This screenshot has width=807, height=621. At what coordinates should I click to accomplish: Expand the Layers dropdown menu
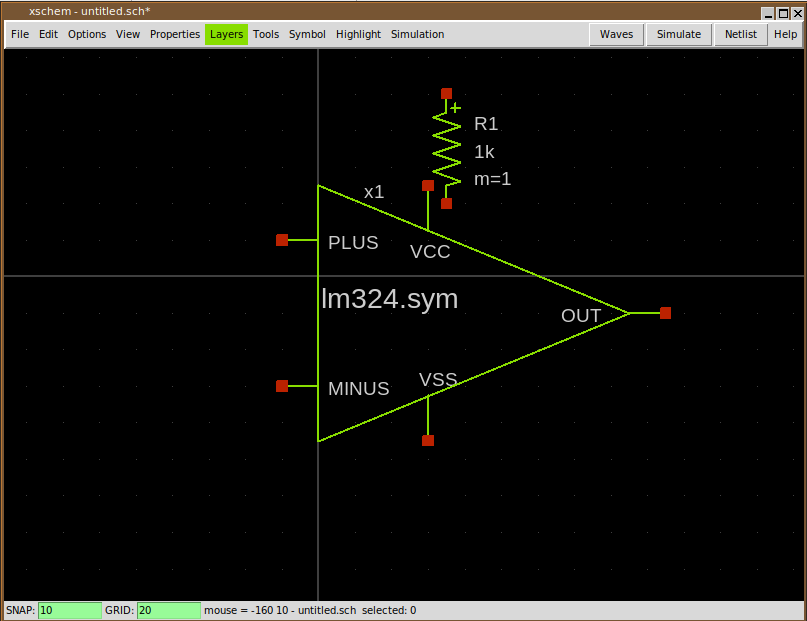point(226,34)
